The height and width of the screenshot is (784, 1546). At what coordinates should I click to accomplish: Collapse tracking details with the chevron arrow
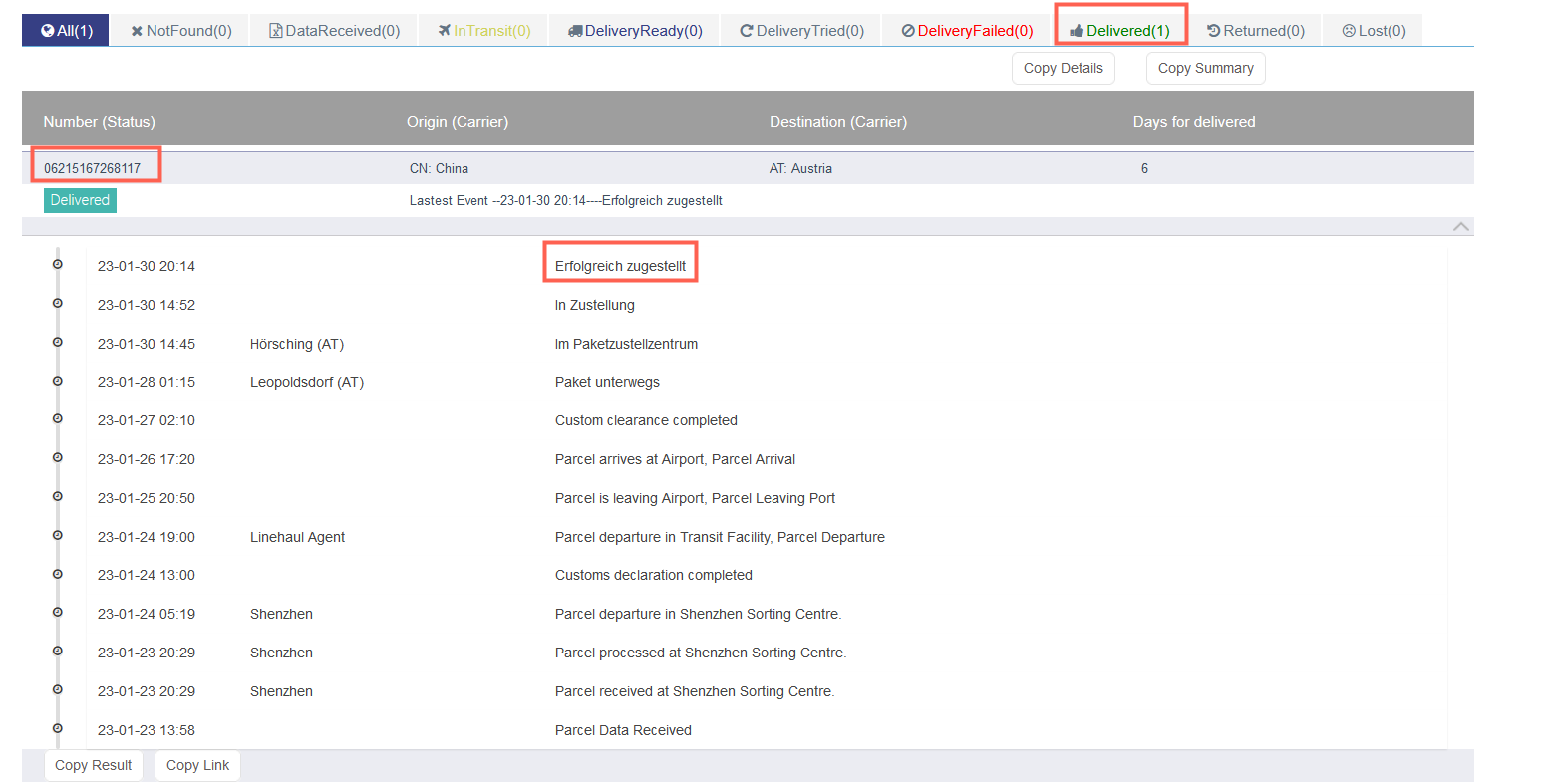tap(1460, 227)
